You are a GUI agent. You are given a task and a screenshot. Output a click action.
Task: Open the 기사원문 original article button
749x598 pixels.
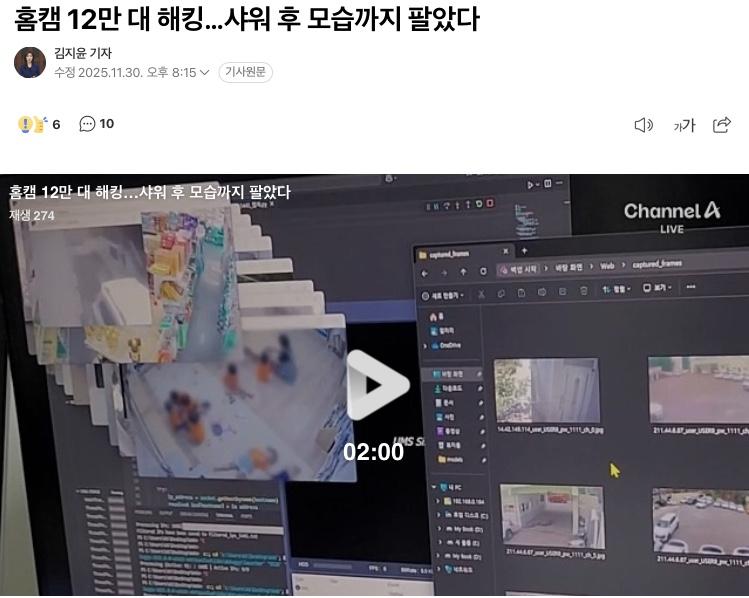point(245,72)
